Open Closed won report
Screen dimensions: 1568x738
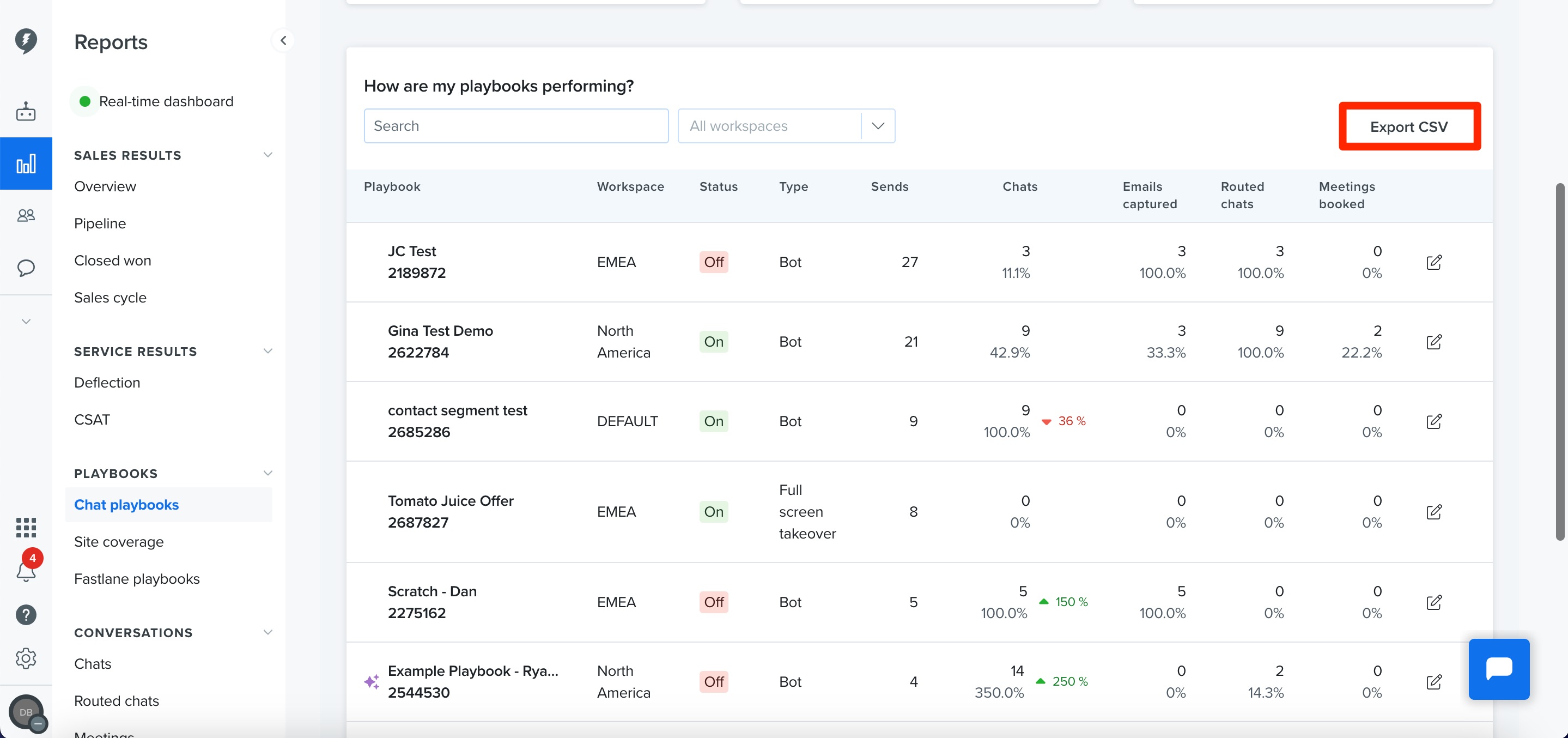point(113,261)
